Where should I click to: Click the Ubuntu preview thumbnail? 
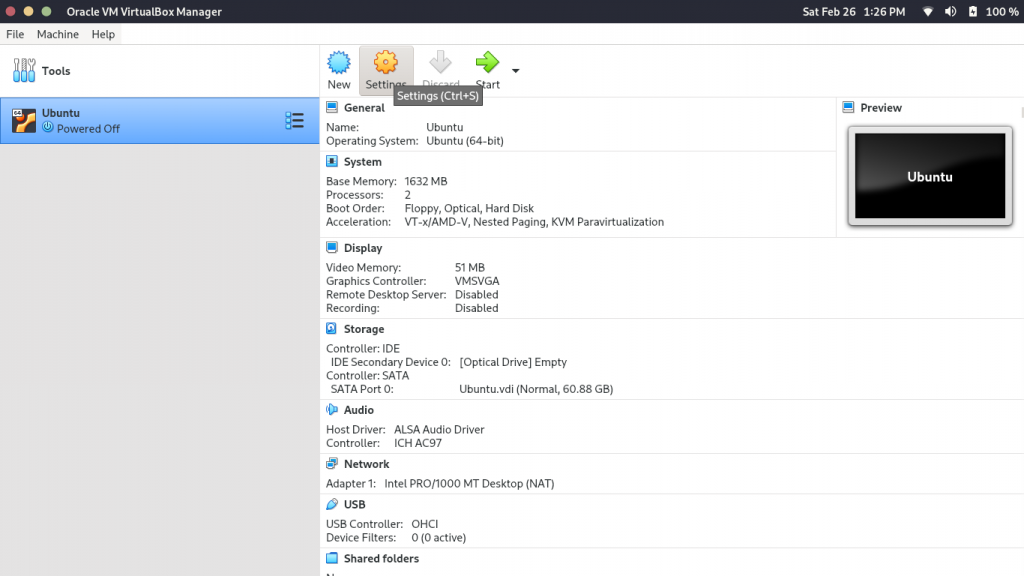929,177
